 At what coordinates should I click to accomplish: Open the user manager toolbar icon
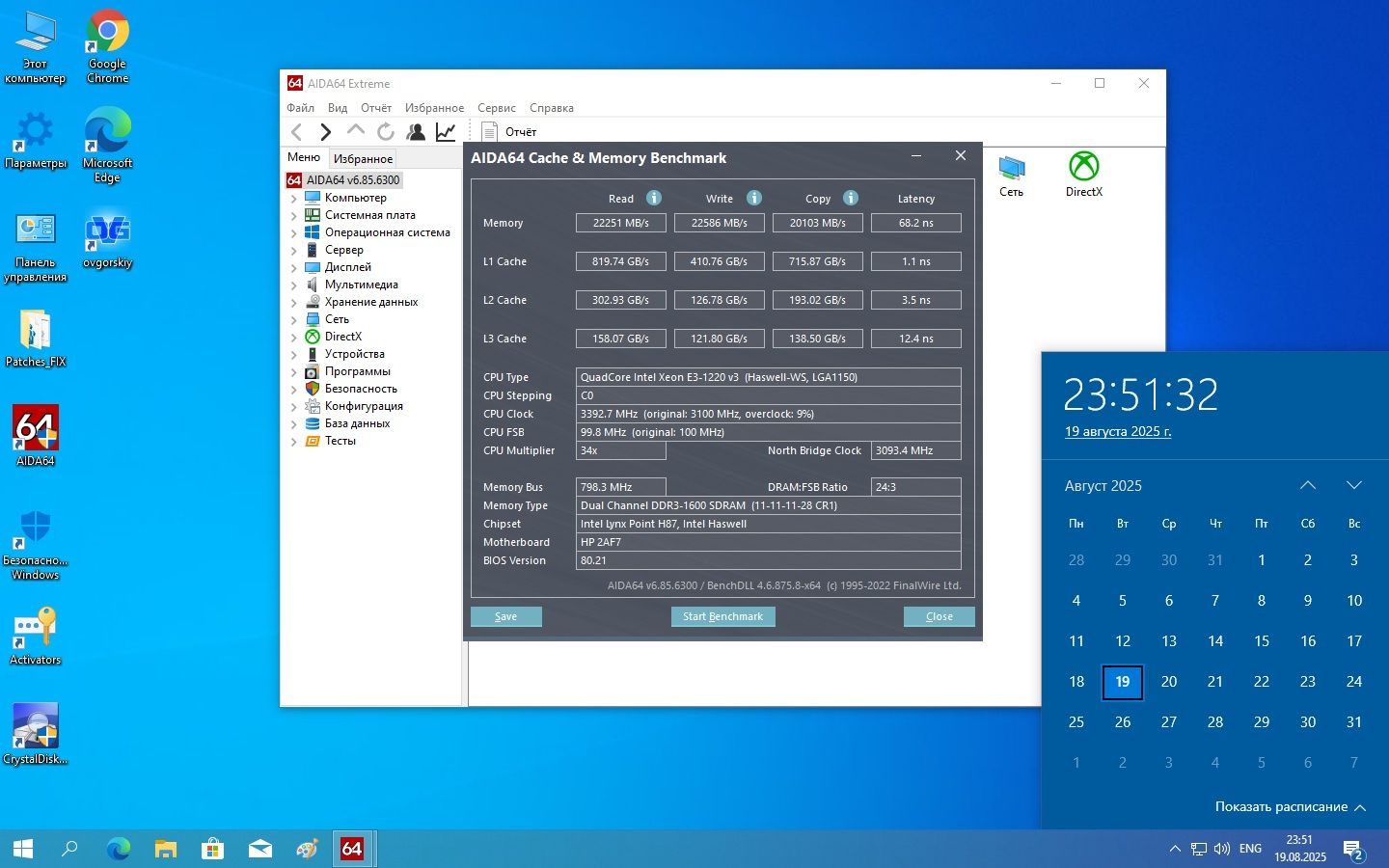point(416,132)
